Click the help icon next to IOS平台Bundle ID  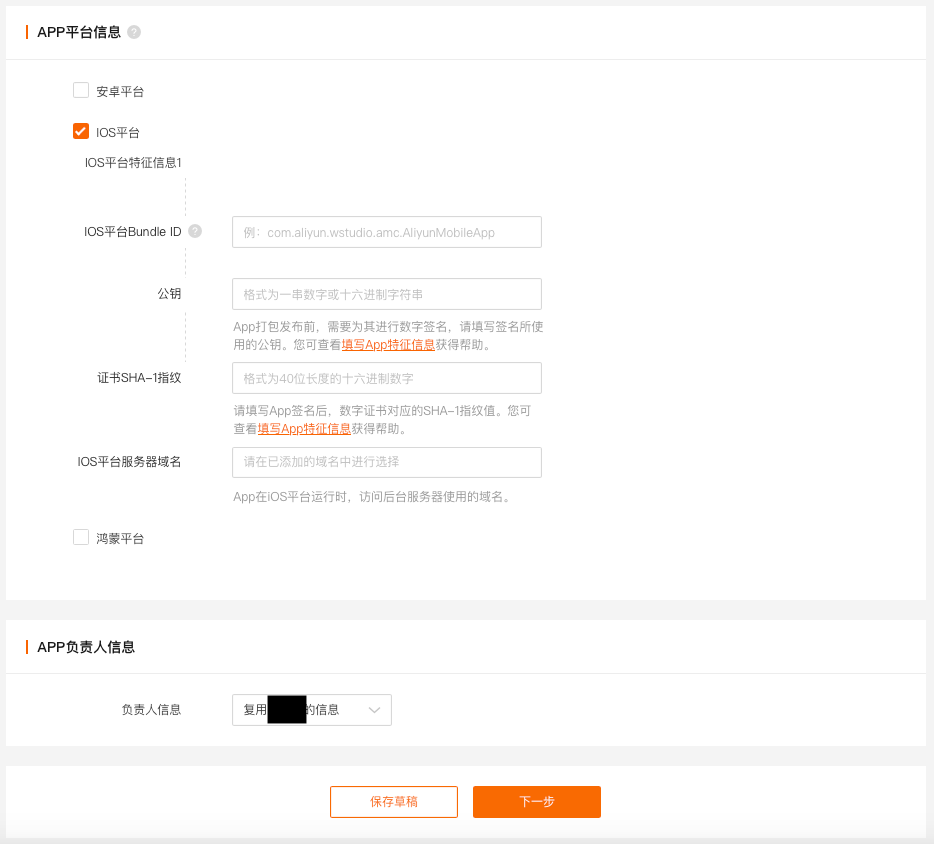coord(195,231)
